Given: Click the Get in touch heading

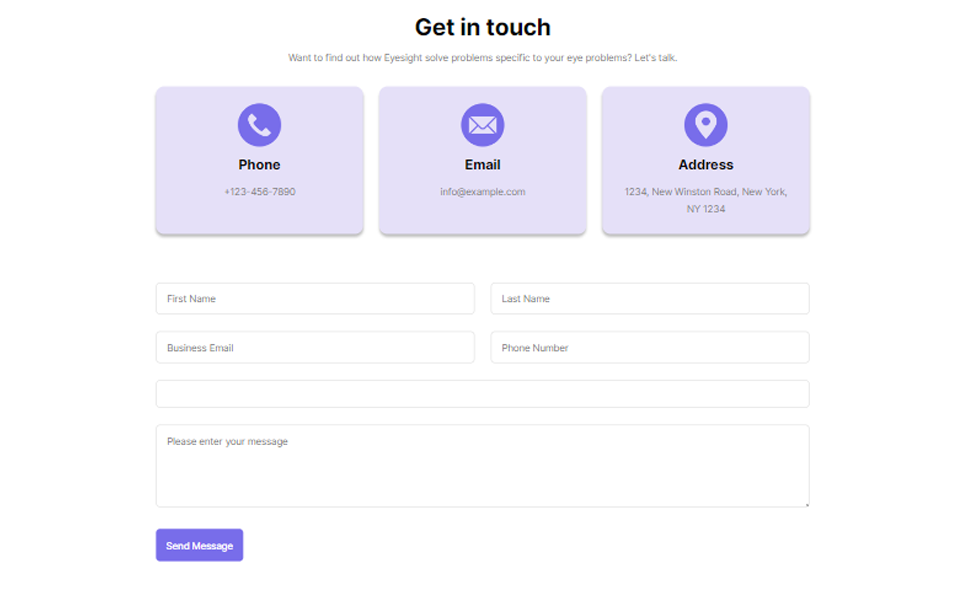Looking at the screenshot, I should coord(482,27).
